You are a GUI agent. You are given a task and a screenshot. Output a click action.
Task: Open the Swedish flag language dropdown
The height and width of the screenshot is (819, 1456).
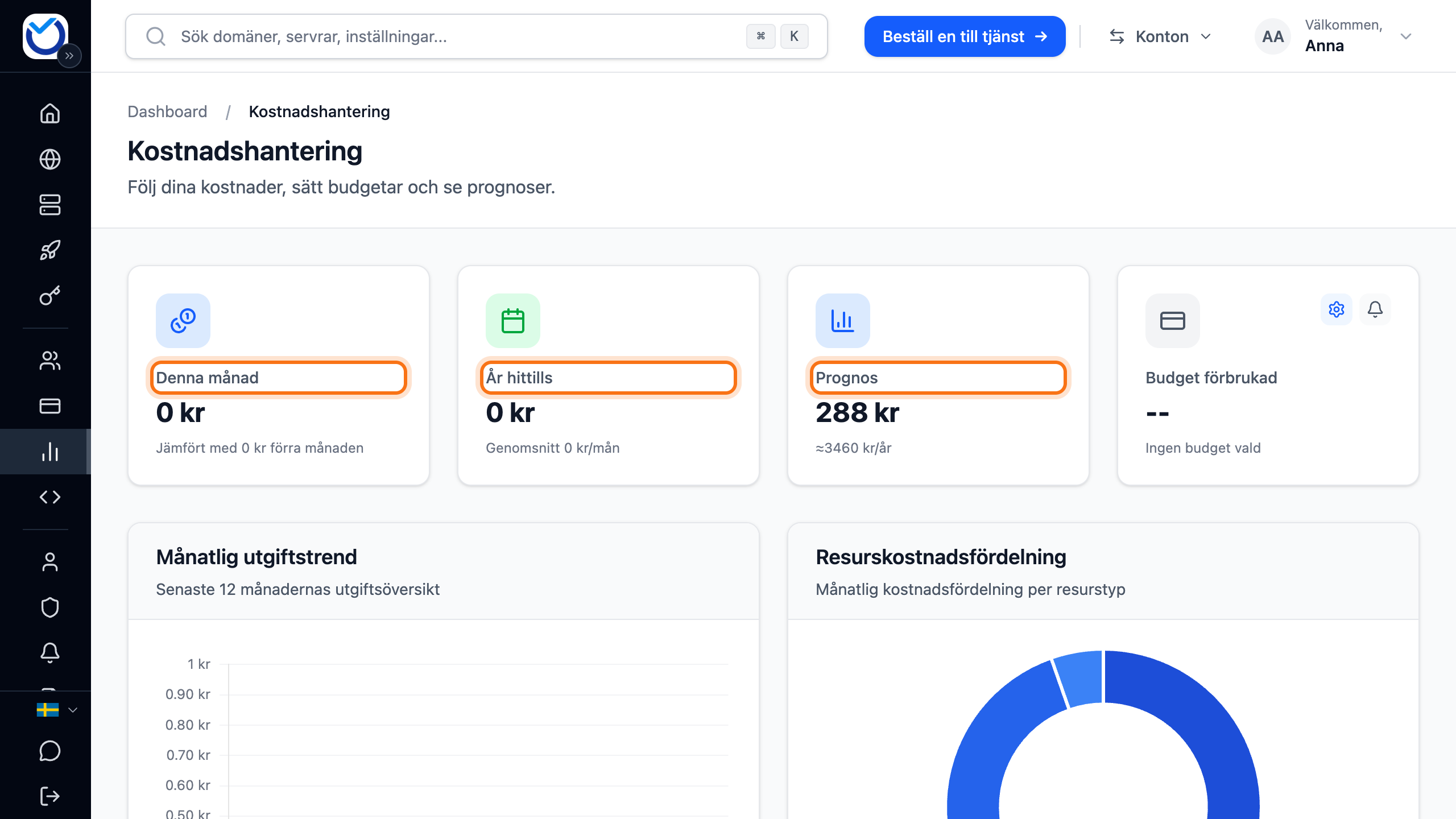click(x=57, y=710)
